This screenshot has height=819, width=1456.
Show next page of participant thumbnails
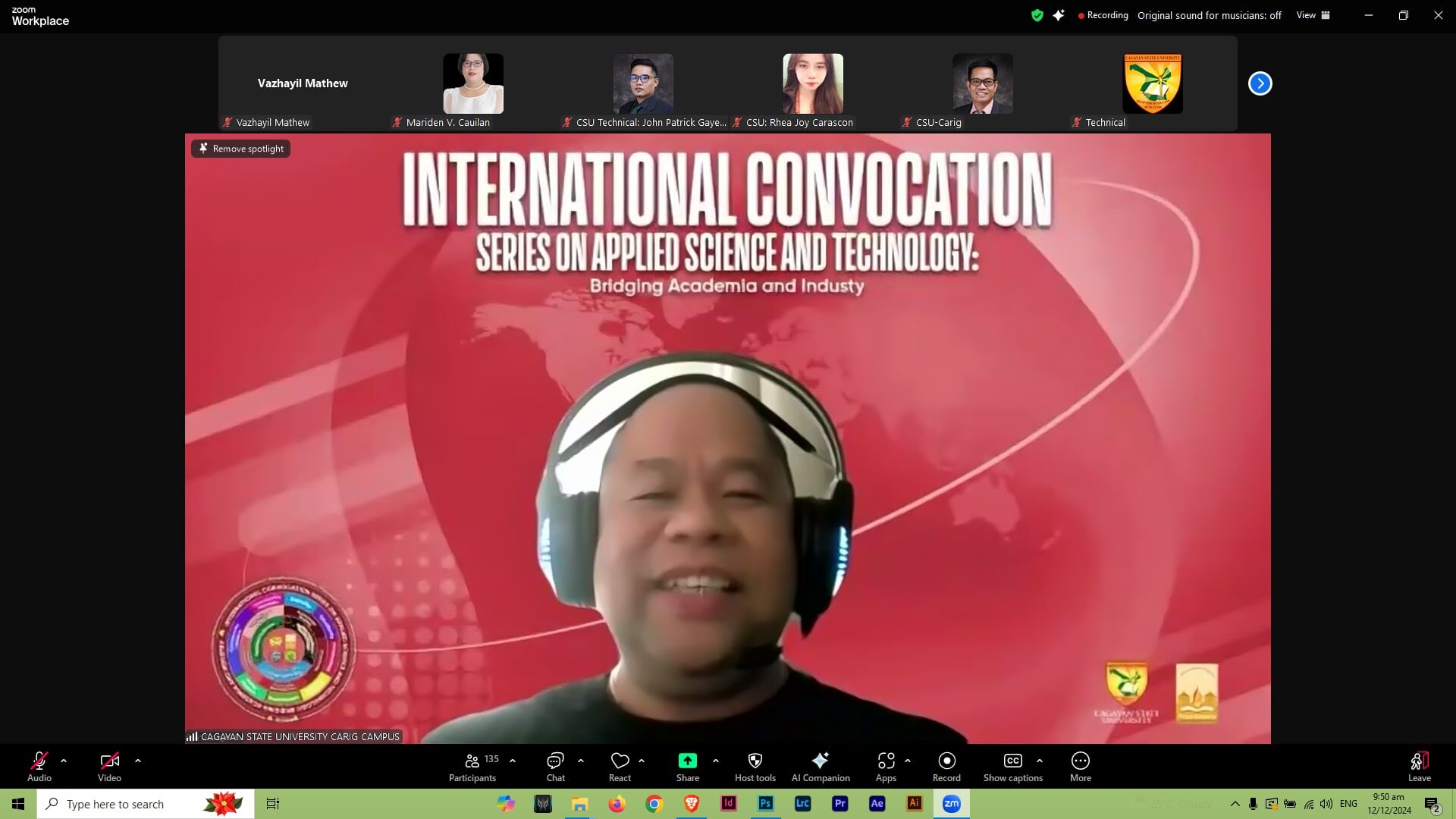[1260, 83]
